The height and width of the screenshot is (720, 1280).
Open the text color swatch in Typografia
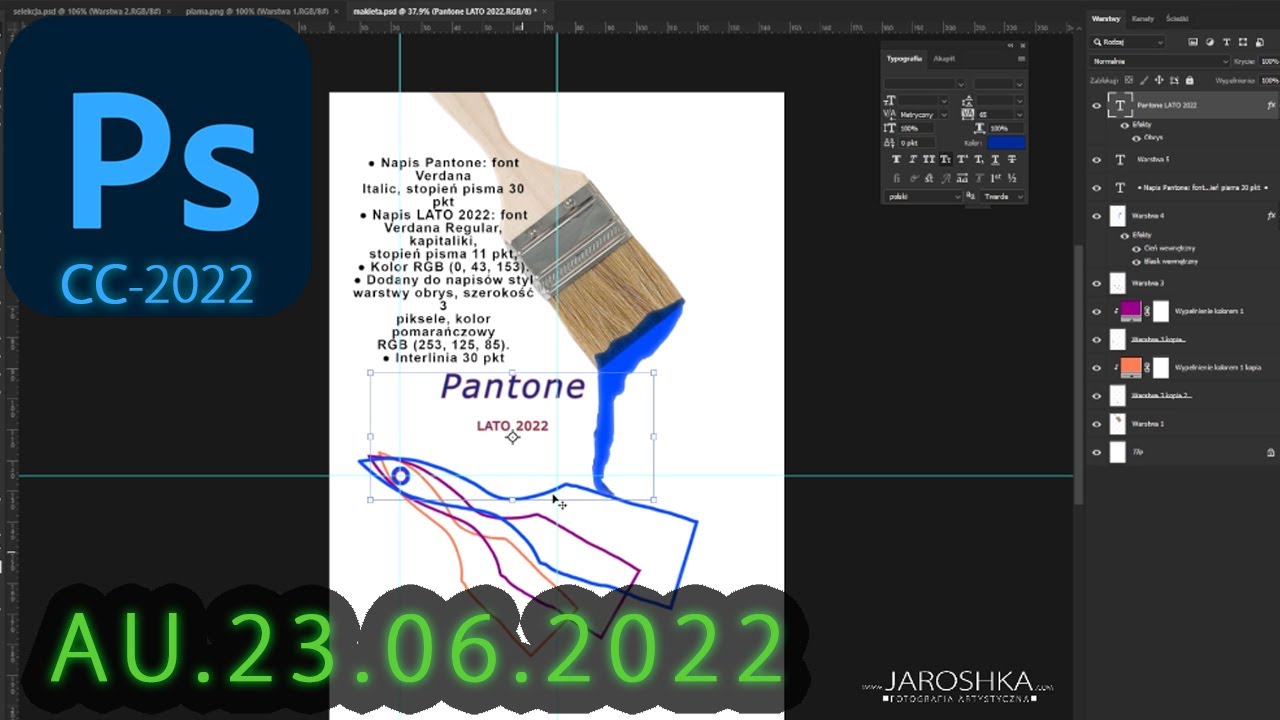click(x=1006, y=143)
